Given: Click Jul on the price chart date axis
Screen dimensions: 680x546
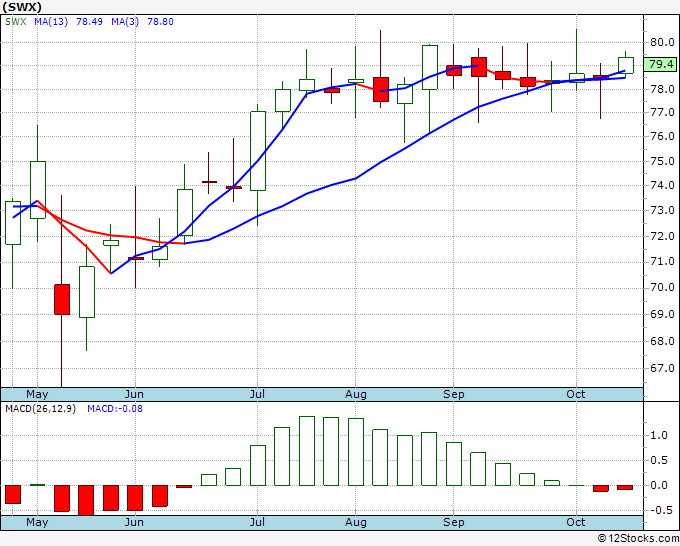Looking at the screenshot, I should (257, 395).
